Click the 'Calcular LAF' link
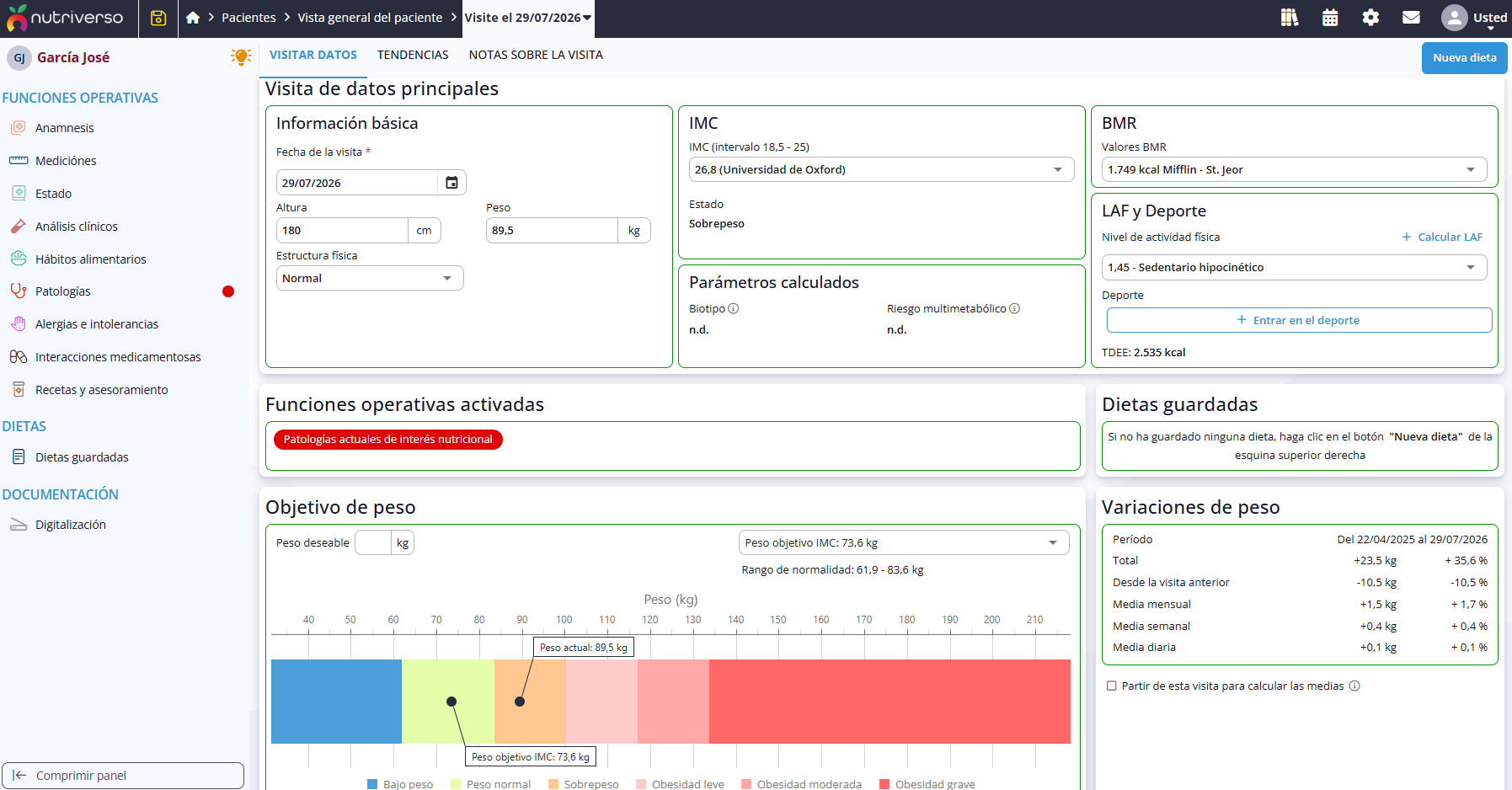Viewport: 1512px width, 790px height. click(x=1442, y=237)
